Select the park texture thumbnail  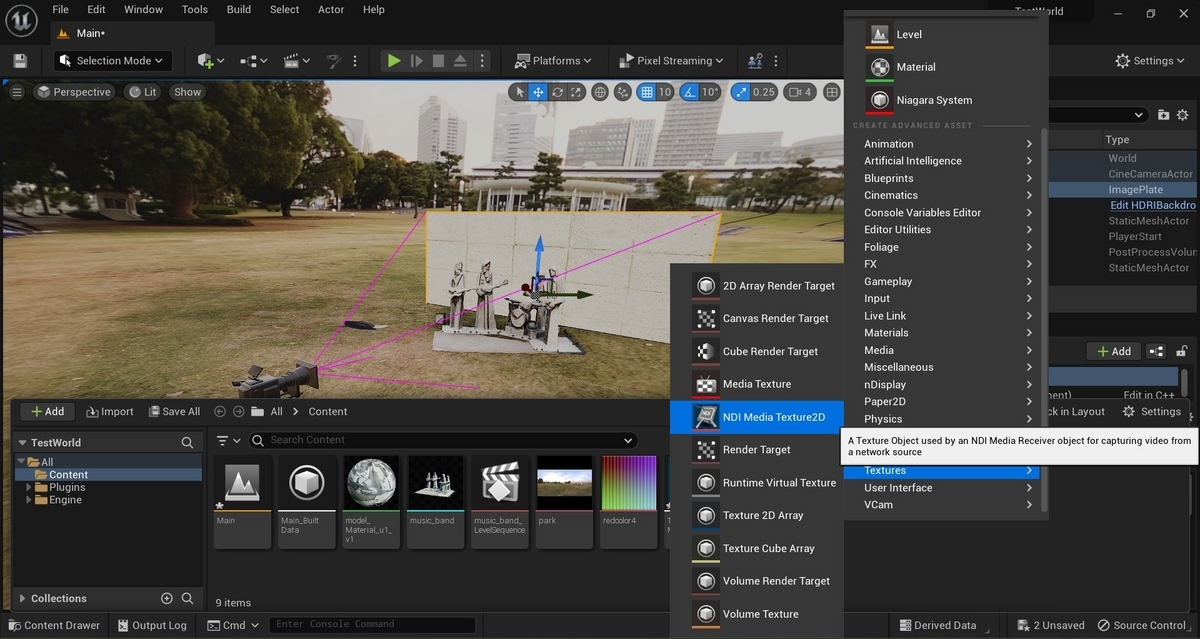pos(565,501)
